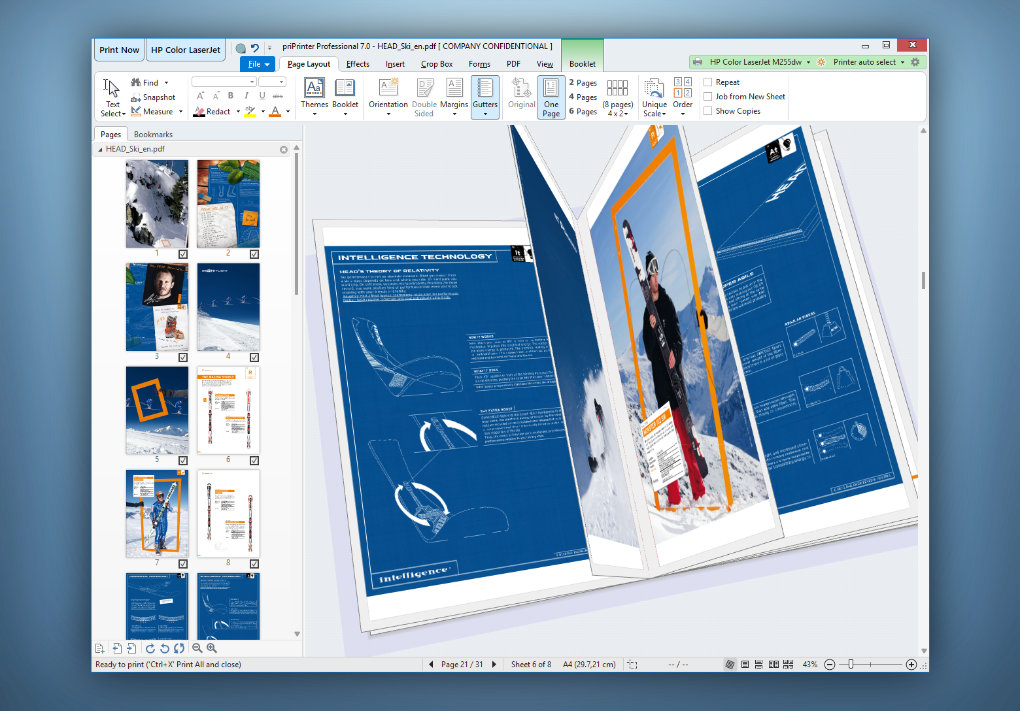Open Margins settings
Image resolution: width=1020 pixels, height=711 pixels.
[x=454, y=97]
